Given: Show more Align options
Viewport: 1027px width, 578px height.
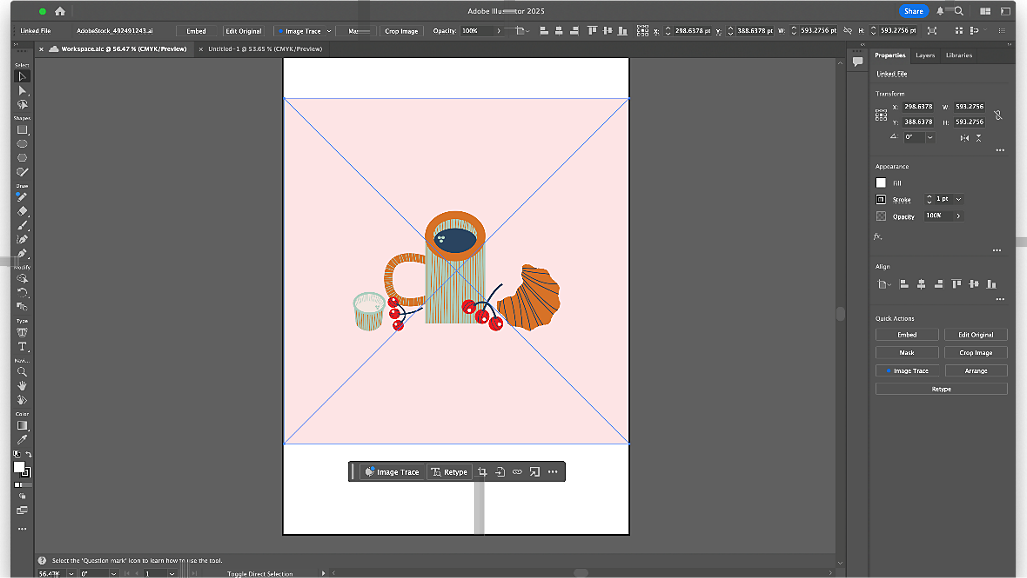Looking at the screenshot, I should coord(999,299).
